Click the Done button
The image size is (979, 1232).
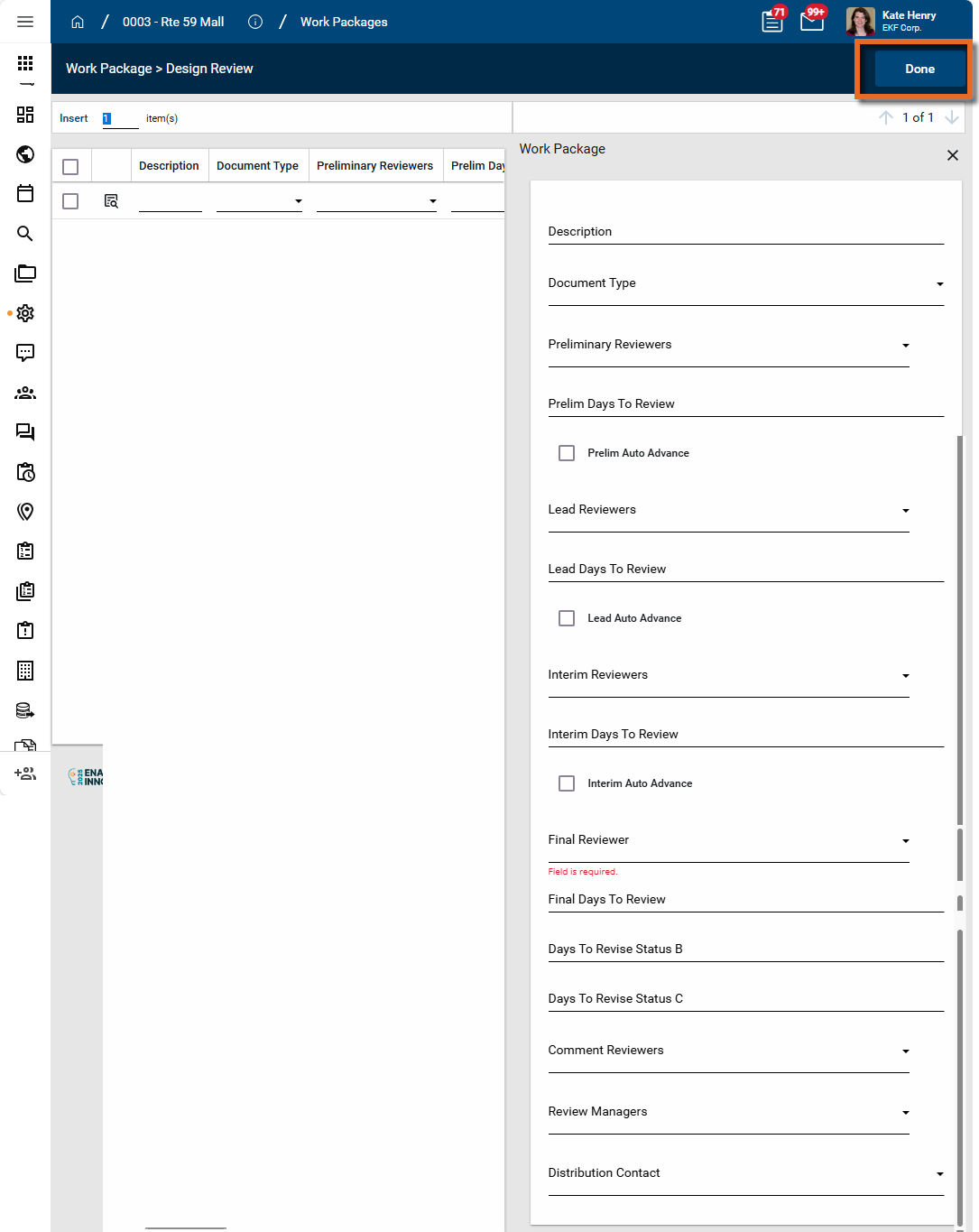[919, 69]
